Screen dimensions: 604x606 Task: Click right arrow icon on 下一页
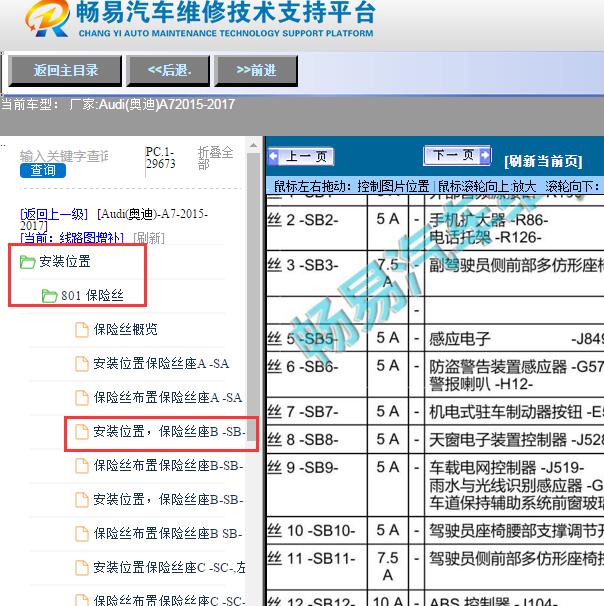pyautogui.click(x=485, y=155)
